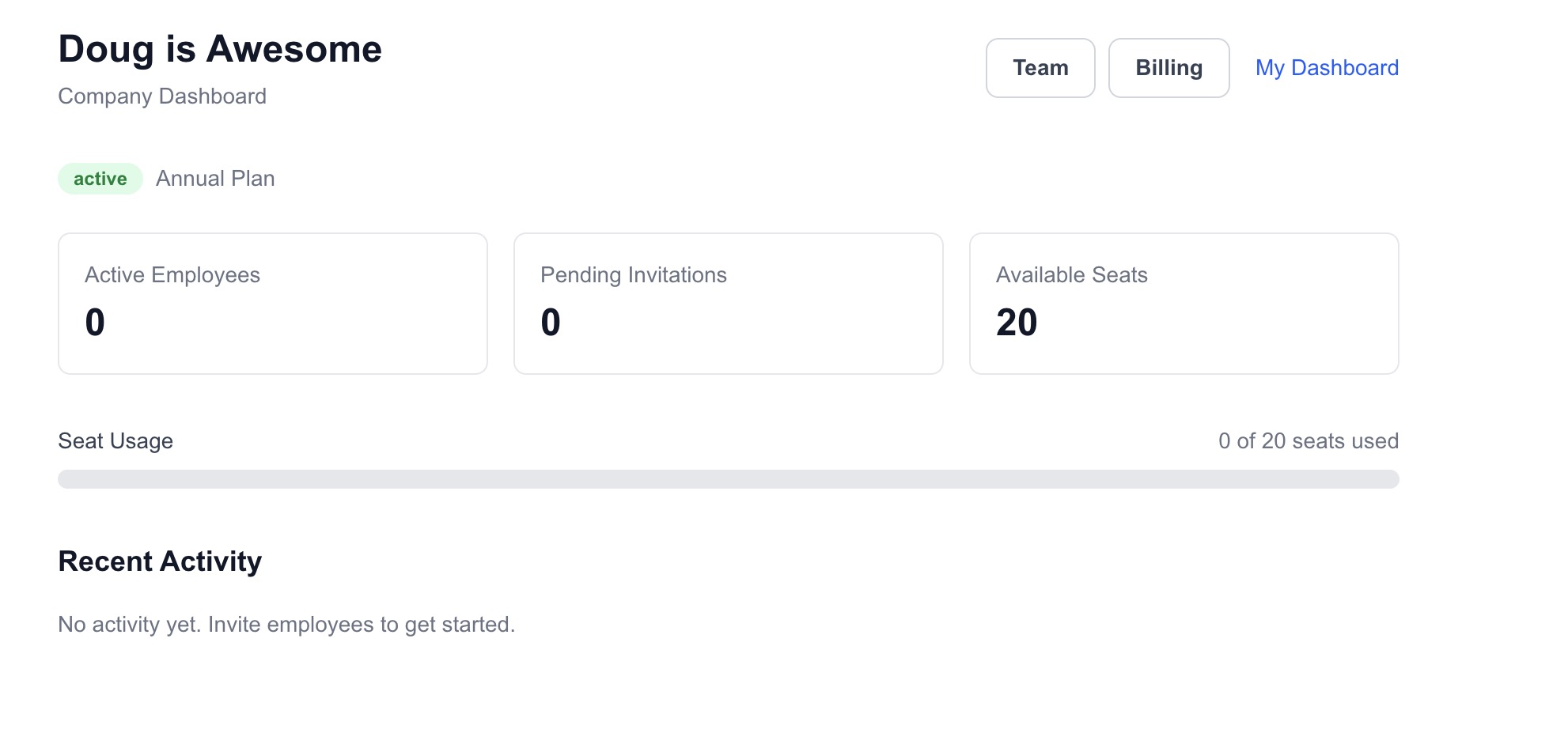
Task: Navigate to Team management page
Action: coord(1040,68)
